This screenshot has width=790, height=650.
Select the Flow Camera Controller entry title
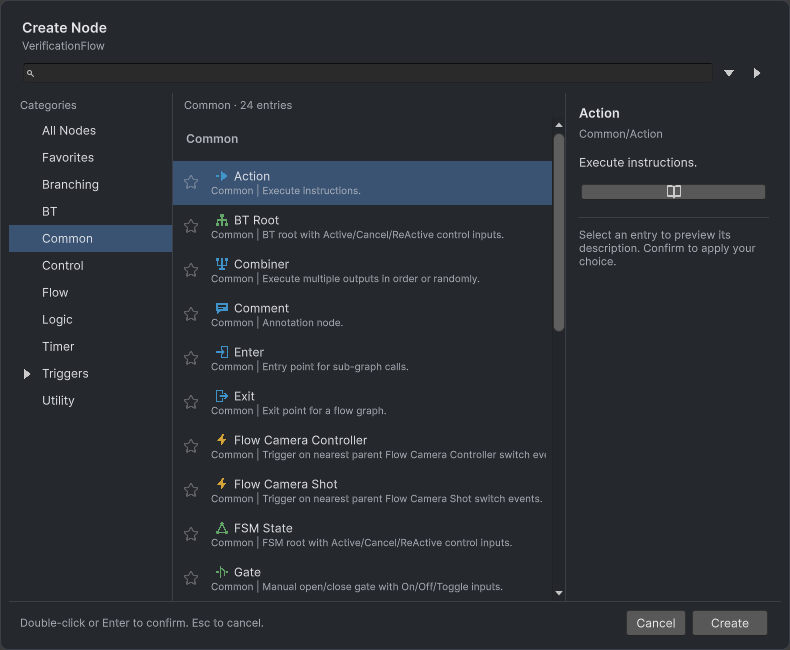point(300,440)
